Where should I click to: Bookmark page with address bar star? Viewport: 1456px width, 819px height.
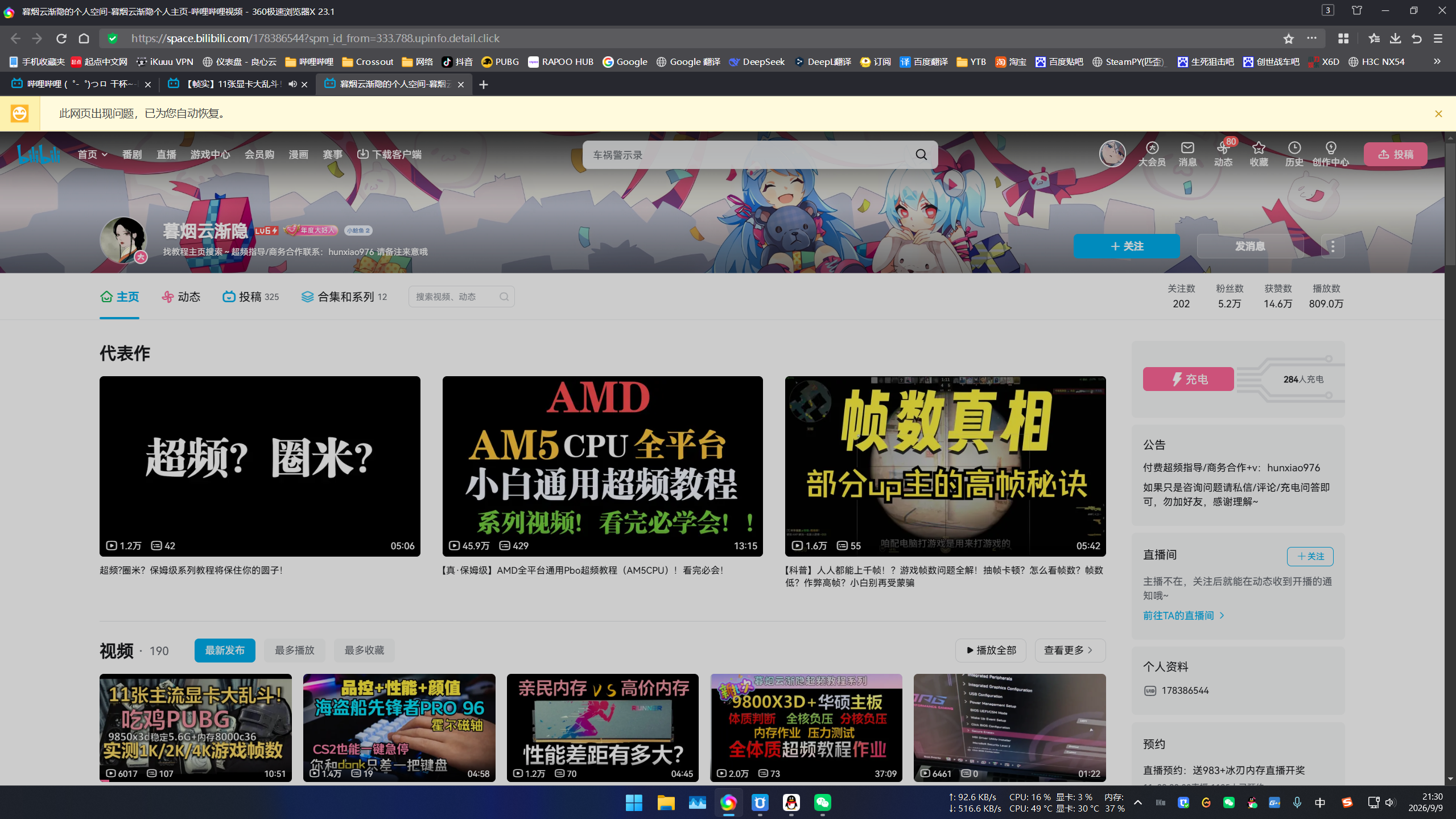[x=1288, y=39]
